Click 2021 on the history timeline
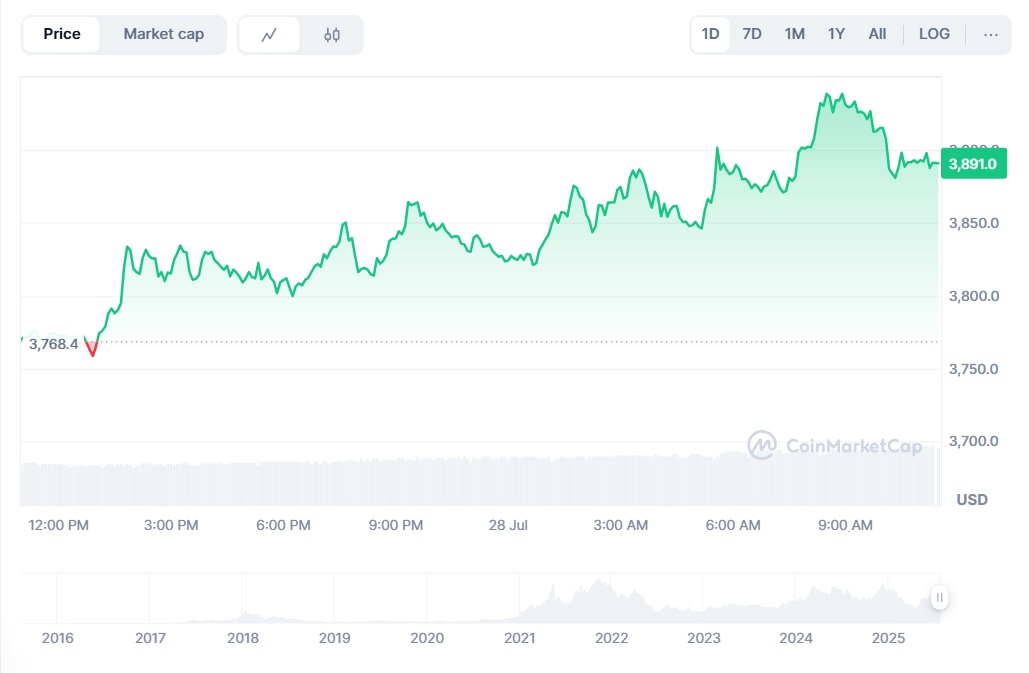Viewport: 1029px width, 673px height. coord(519,638)
